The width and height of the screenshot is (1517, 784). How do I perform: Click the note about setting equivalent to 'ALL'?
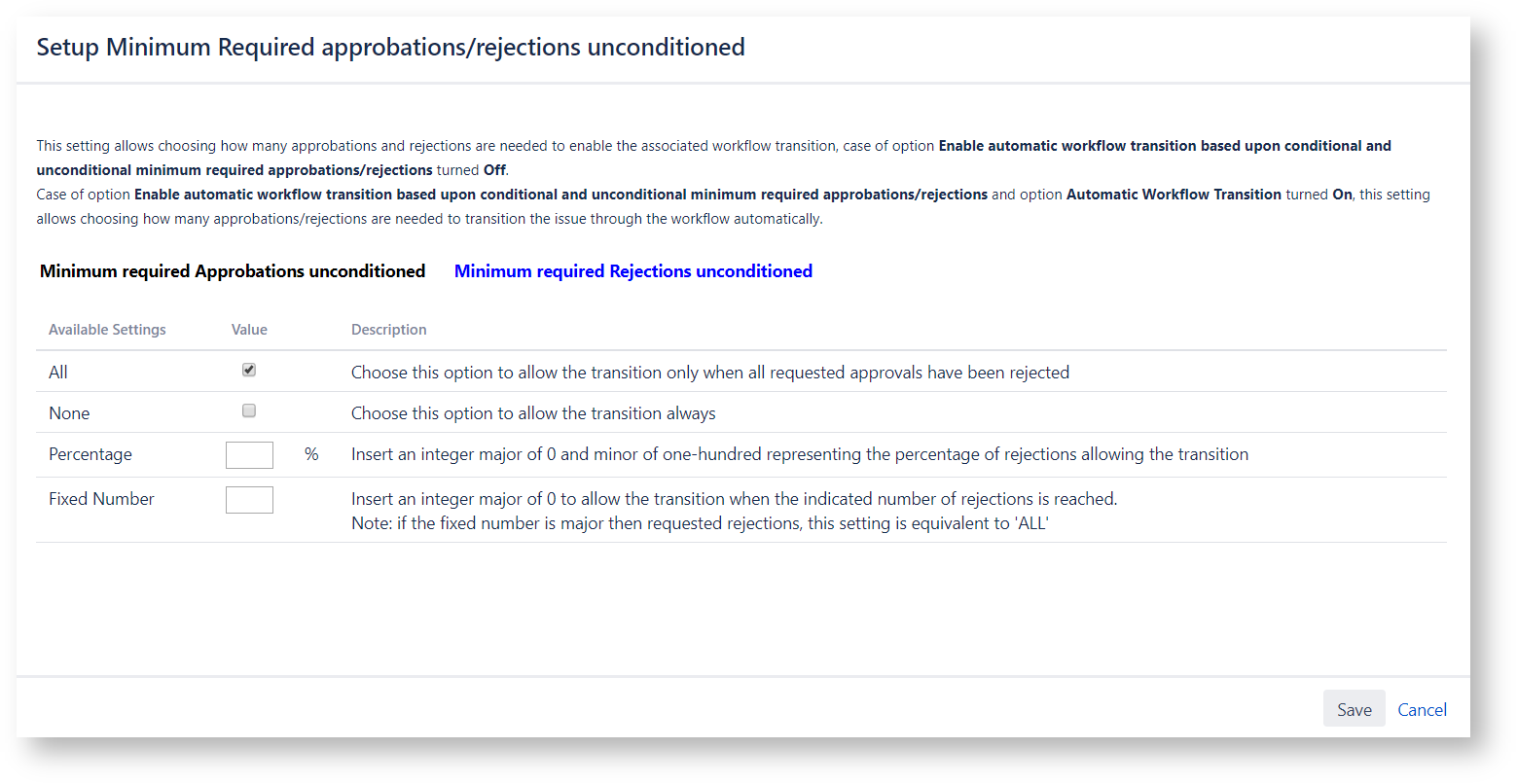pyautogui.click(x=700, y=523)
